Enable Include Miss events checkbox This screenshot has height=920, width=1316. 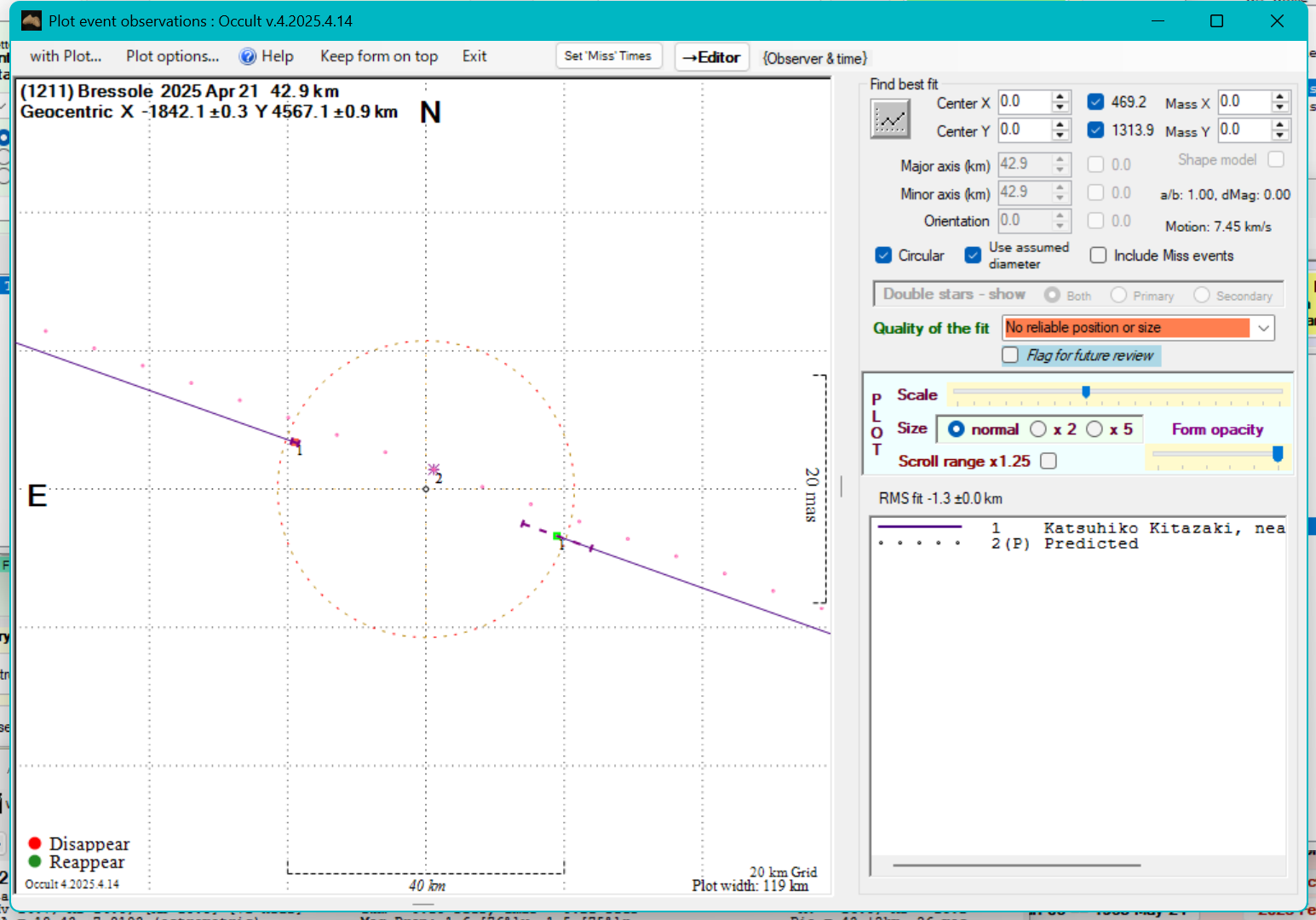coord(1098,256)
